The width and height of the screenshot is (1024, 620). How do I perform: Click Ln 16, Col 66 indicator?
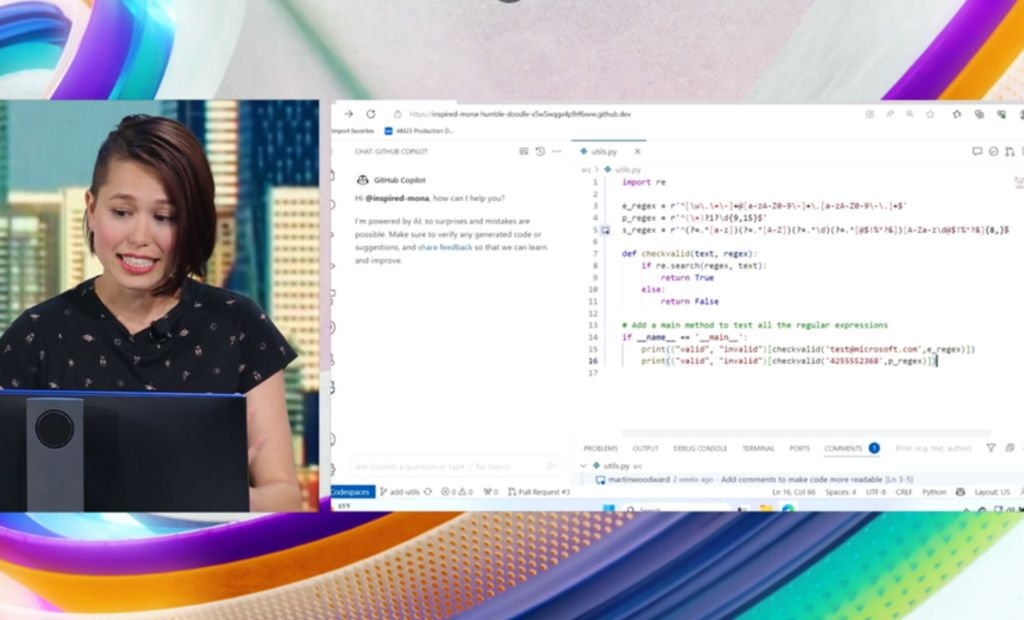tap(793, 492)
